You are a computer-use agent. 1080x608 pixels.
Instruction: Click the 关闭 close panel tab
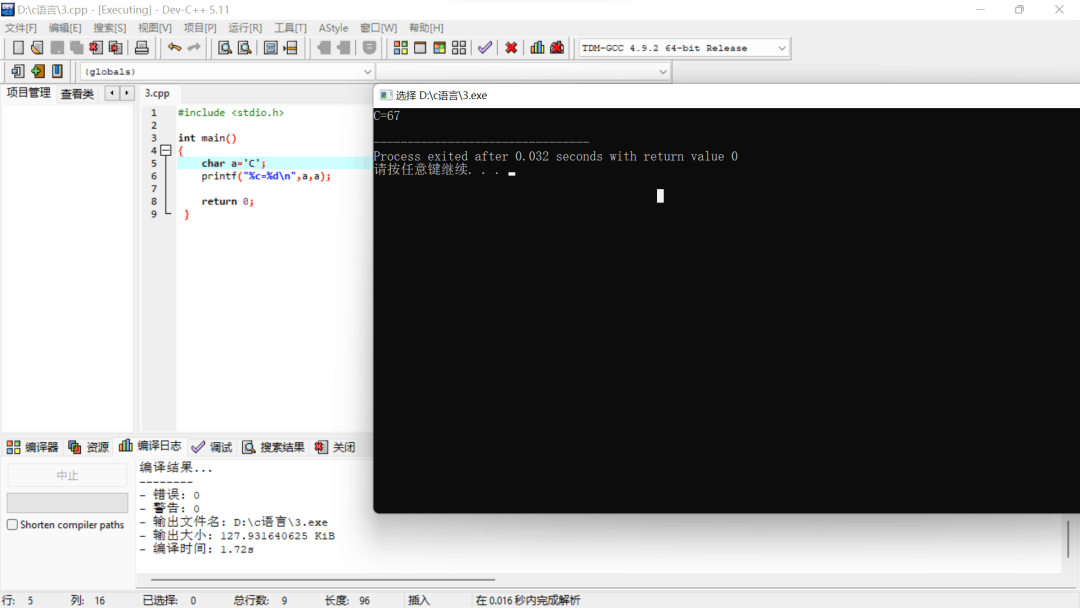click(x=335, y=447)
